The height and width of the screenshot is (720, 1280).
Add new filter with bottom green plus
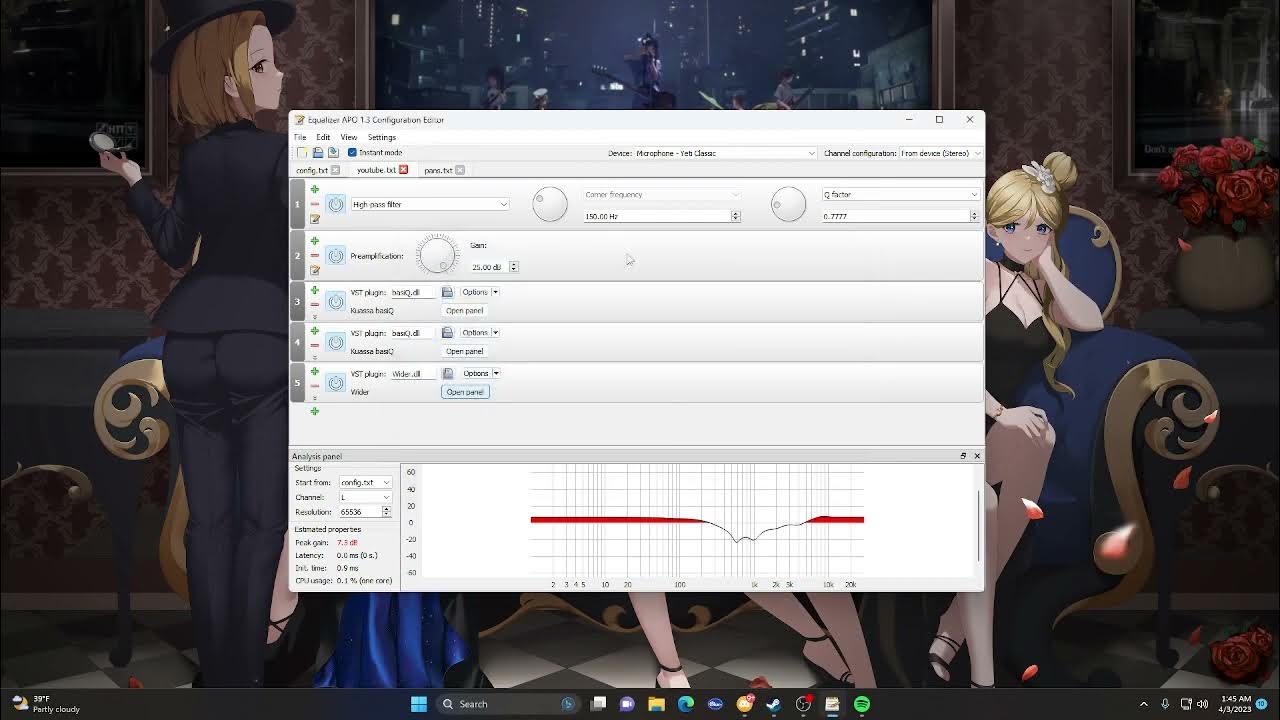point(315,411)
